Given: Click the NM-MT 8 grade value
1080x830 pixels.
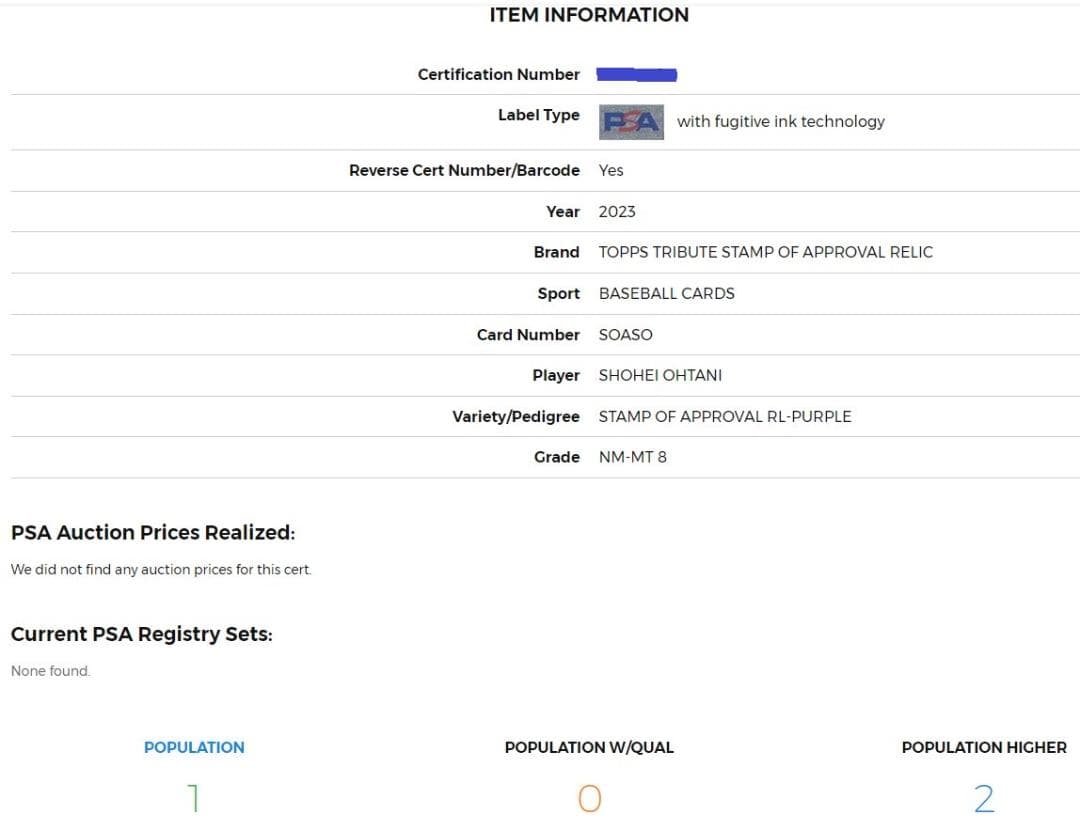Looking at the screenshot, I should tap(632, 457).
